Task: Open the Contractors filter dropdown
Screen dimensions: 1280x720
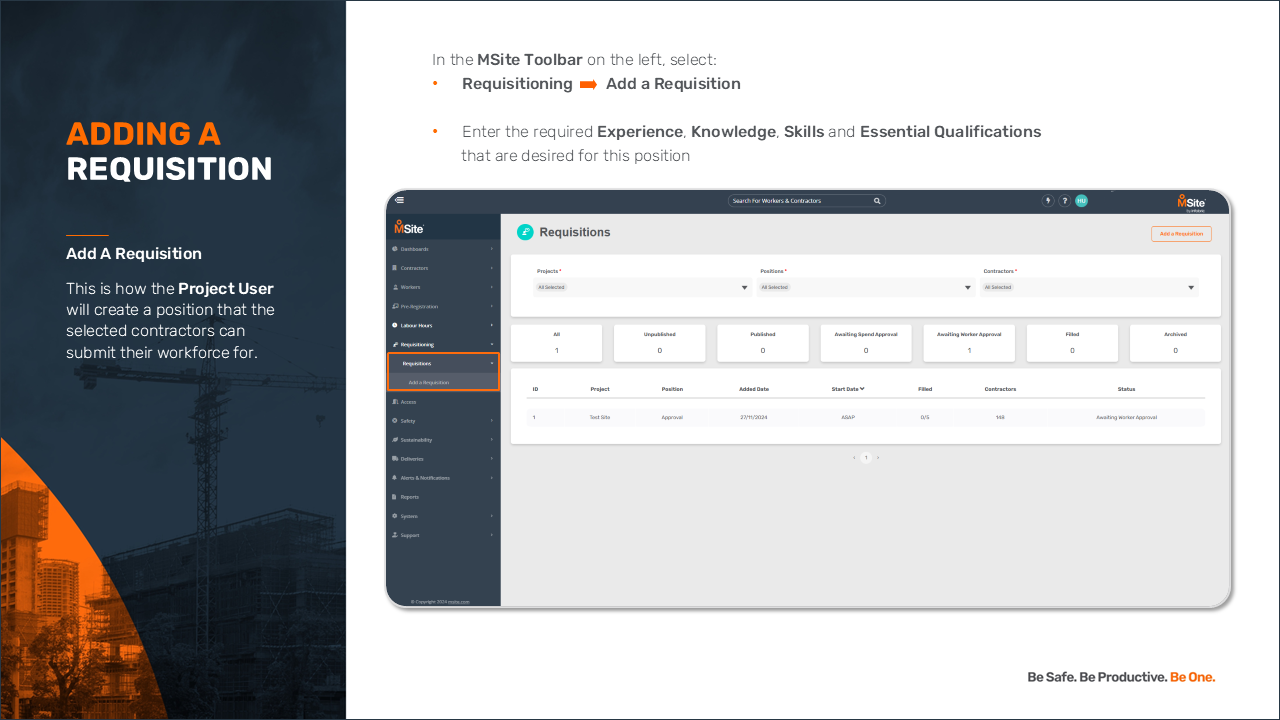Action: [1089, 287]
